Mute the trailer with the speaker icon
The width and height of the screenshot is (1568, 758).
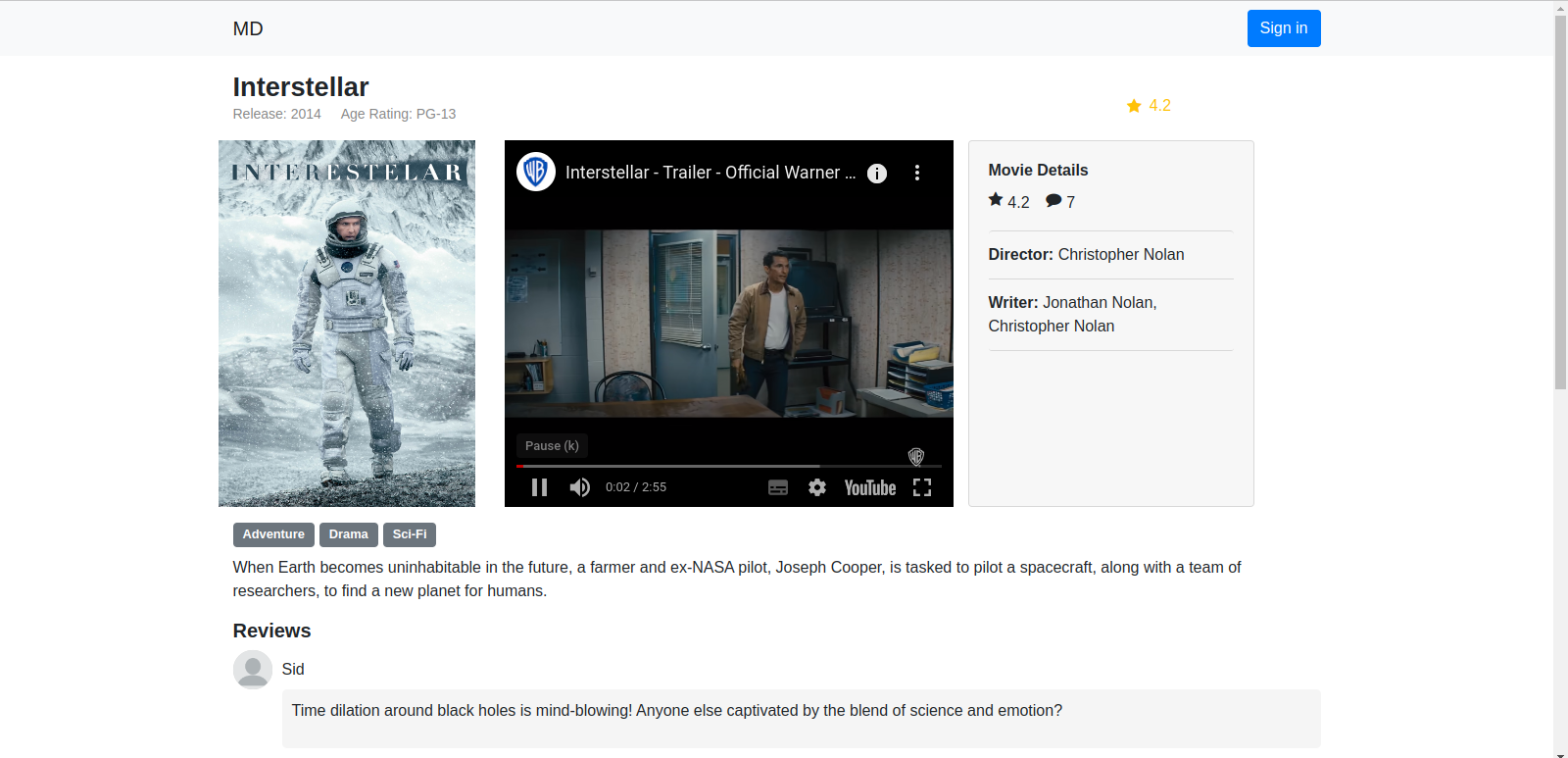coord(580,487)
